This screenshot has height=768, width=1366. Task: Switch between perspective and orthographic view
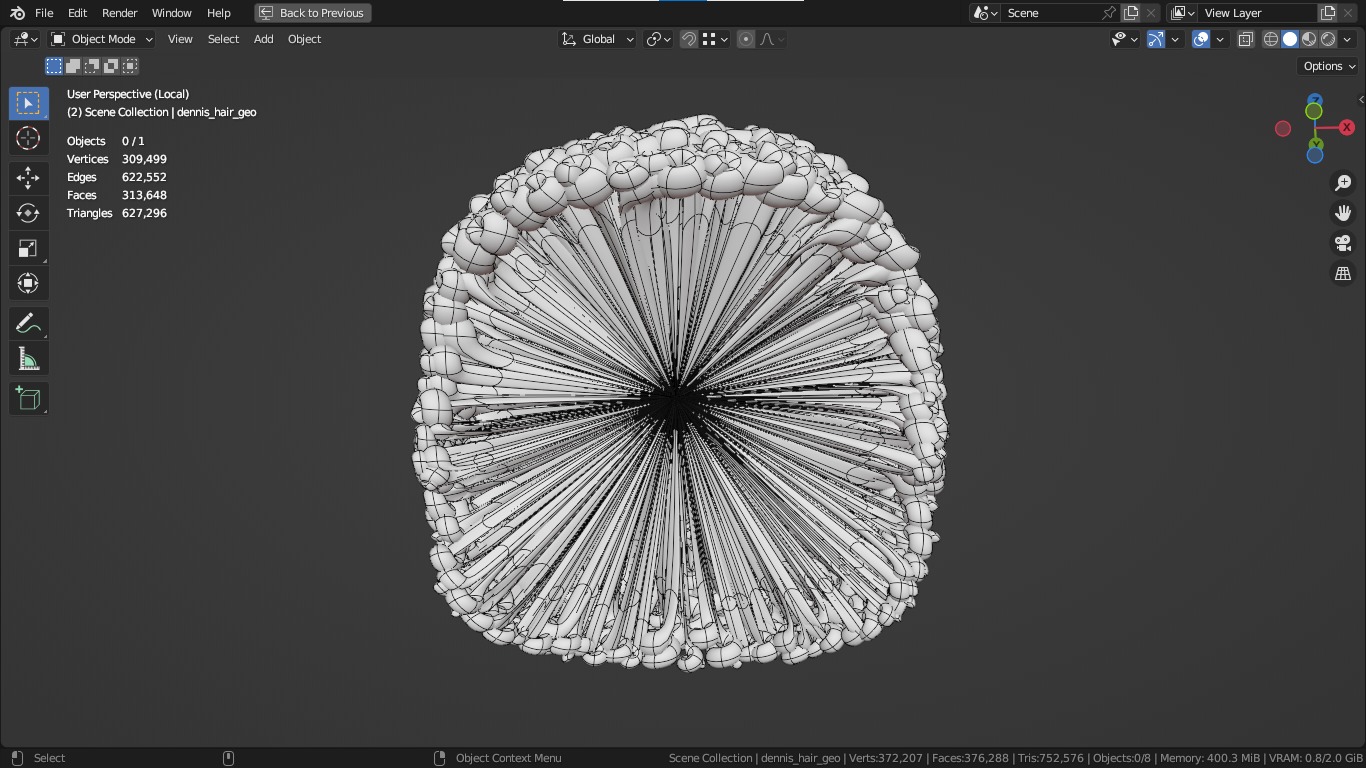(x=1343, y=273)
